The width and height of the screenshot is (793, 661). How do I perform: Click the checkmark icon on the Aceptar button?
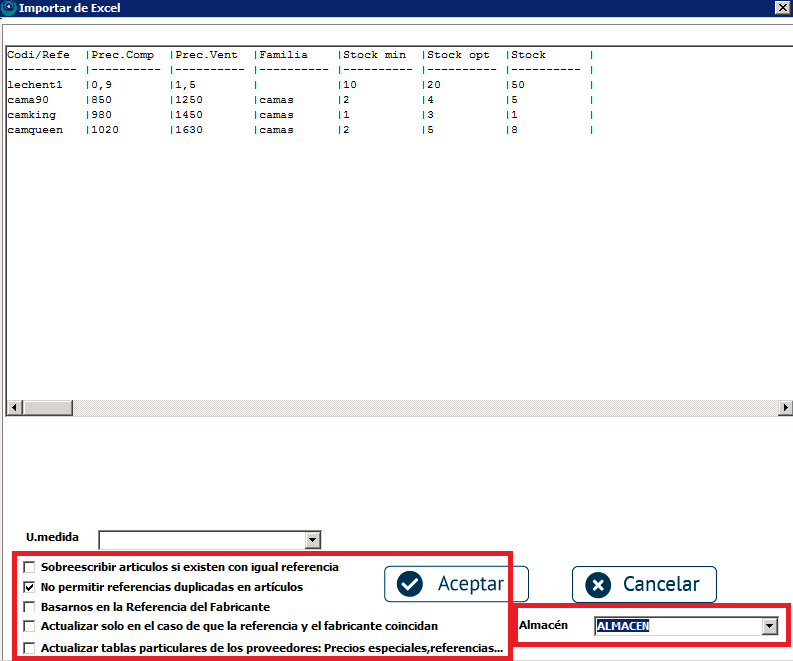[x=410, y=584]
